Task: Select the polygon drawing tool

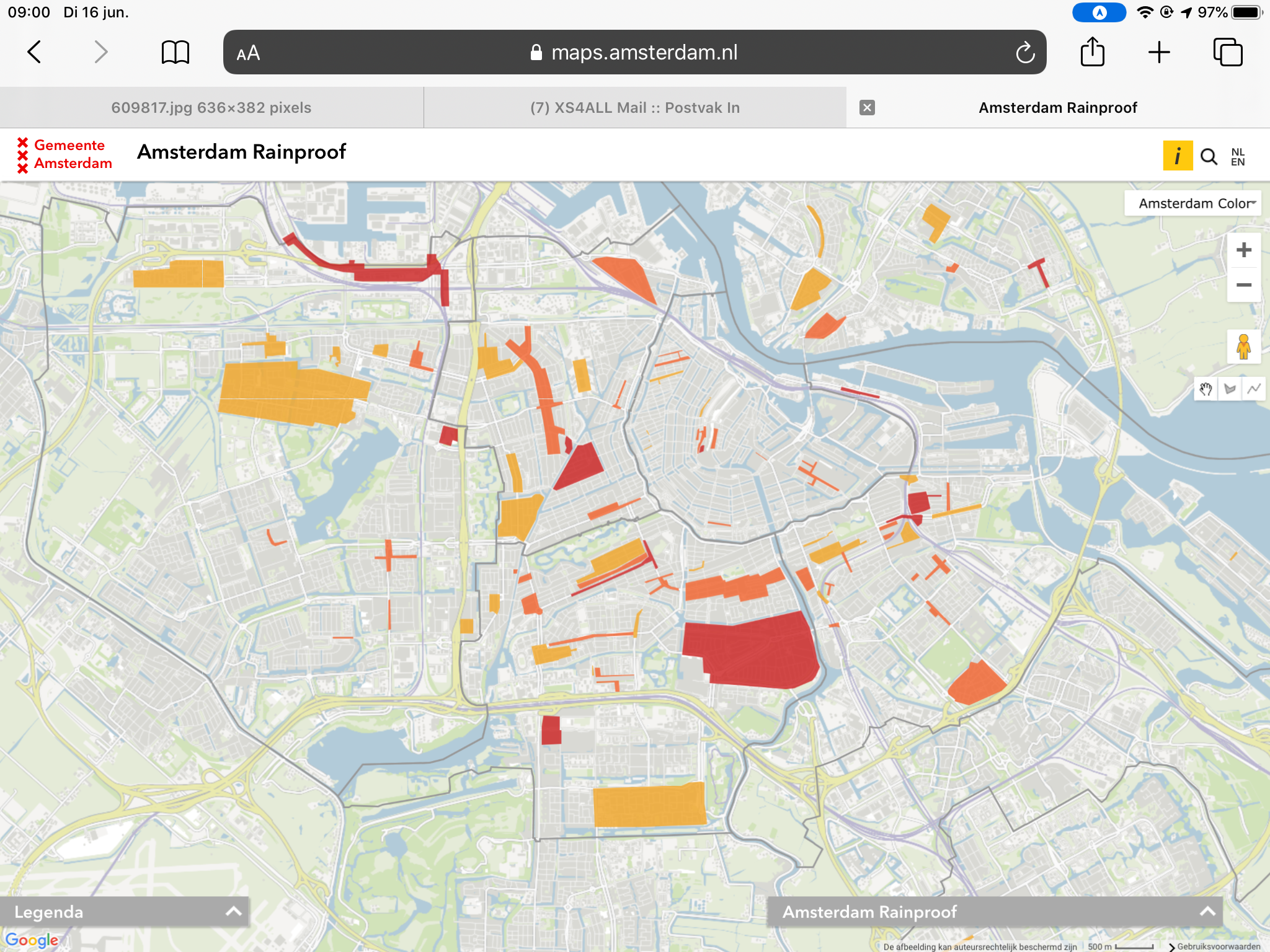Action: tap(1230, 389)
